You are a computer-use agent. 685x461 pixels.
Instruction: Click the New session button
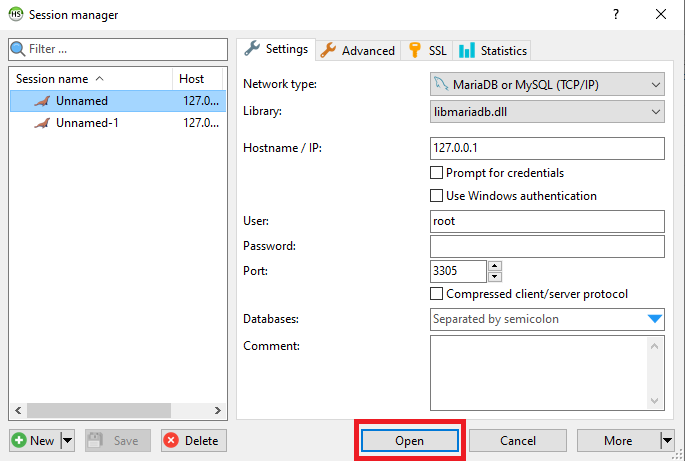pos(35,440)
